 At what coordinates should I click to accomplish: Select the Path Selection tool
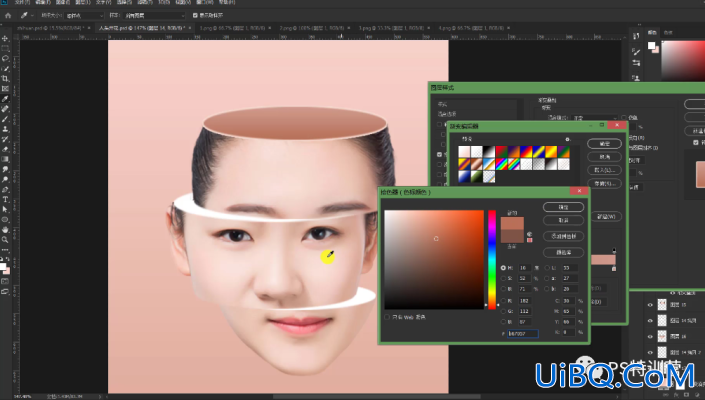5,209
